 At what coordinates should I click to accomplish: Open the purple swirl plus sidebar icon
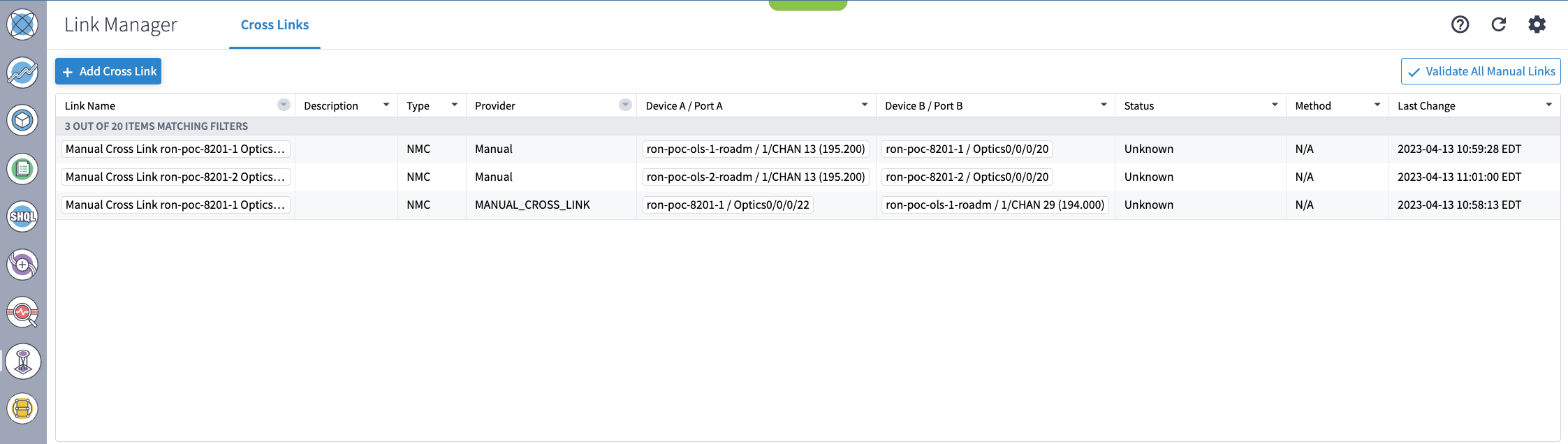click(x=22, y=265)
